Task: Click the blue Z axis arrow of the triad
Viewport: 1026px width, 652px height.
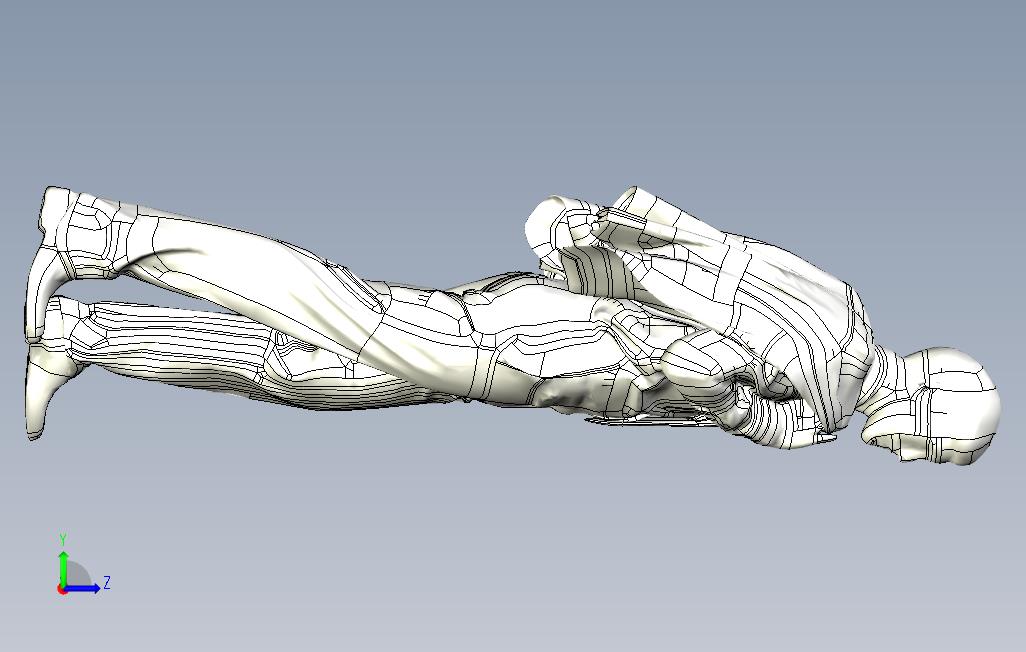Action: point(82,587)
